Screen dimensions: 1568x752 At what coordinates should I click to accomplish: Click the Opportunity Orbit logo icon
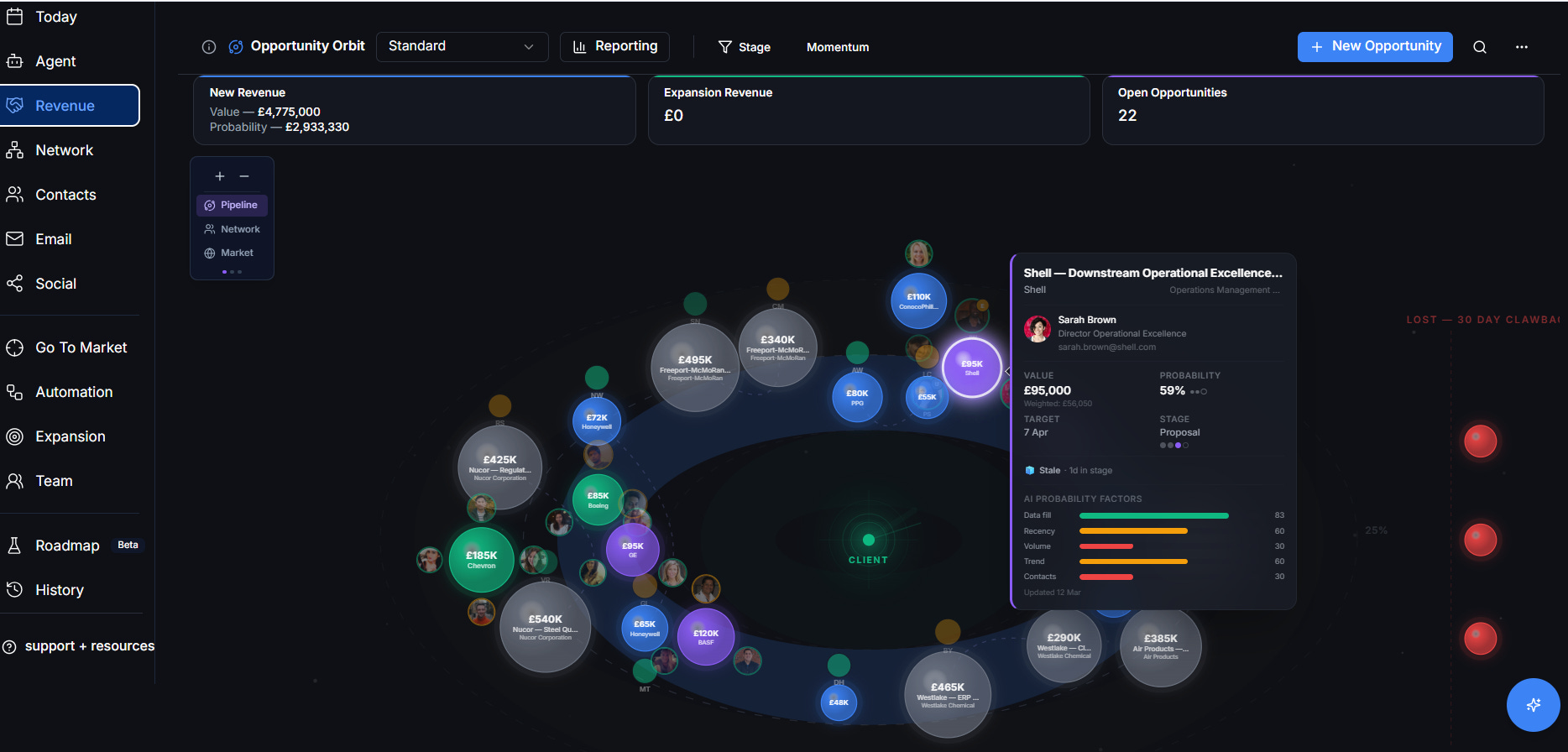point(236,47)
